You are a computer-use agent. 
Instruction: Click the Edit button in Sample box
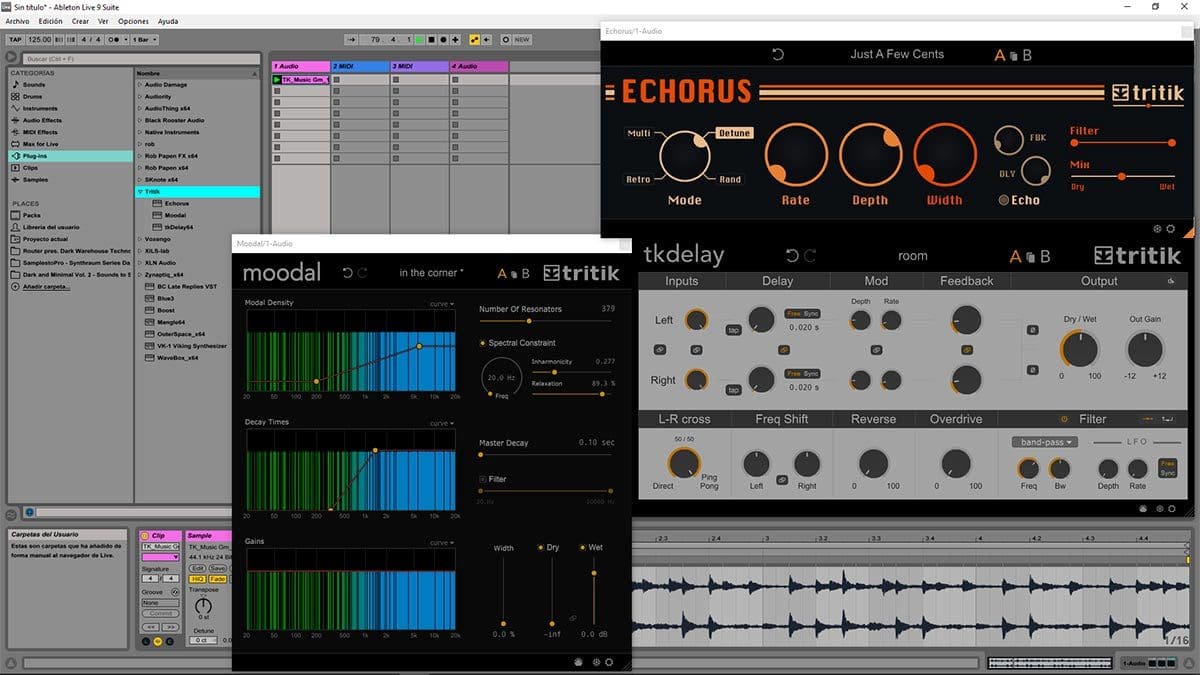point(197,568)
